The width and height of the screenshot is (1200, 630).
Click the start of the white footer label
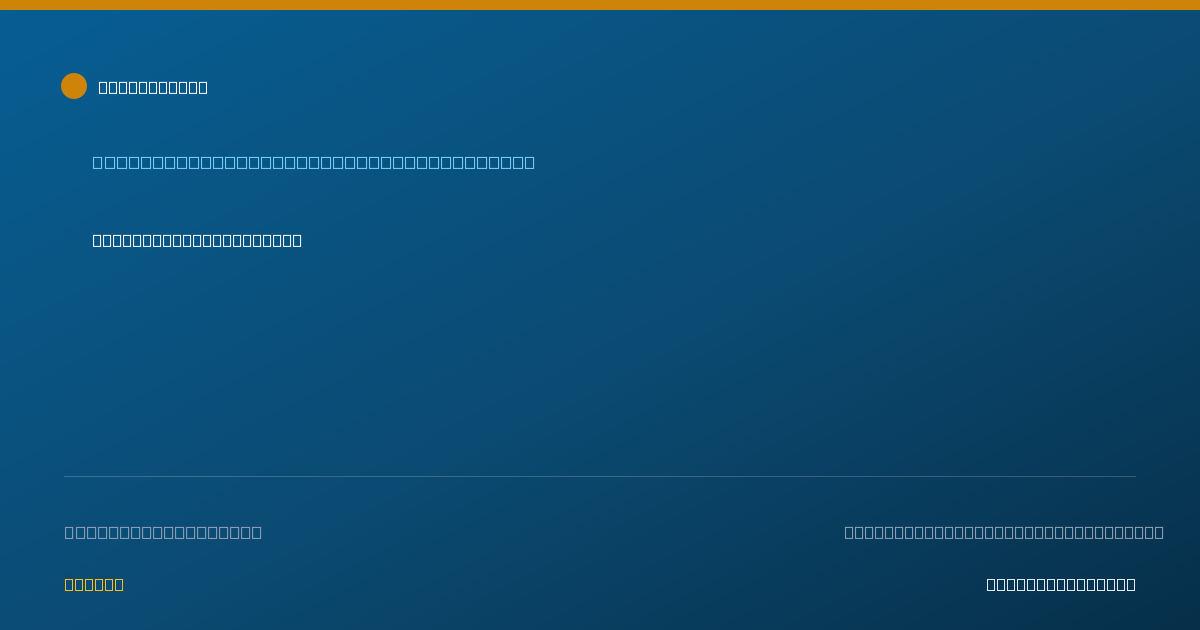coord(991,584)
